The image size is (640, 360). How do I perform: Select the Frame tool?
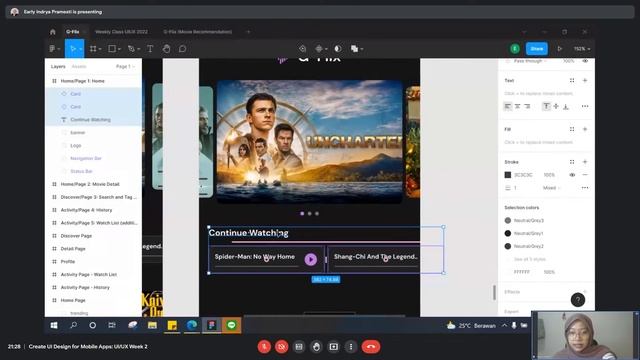click(93, 49)
